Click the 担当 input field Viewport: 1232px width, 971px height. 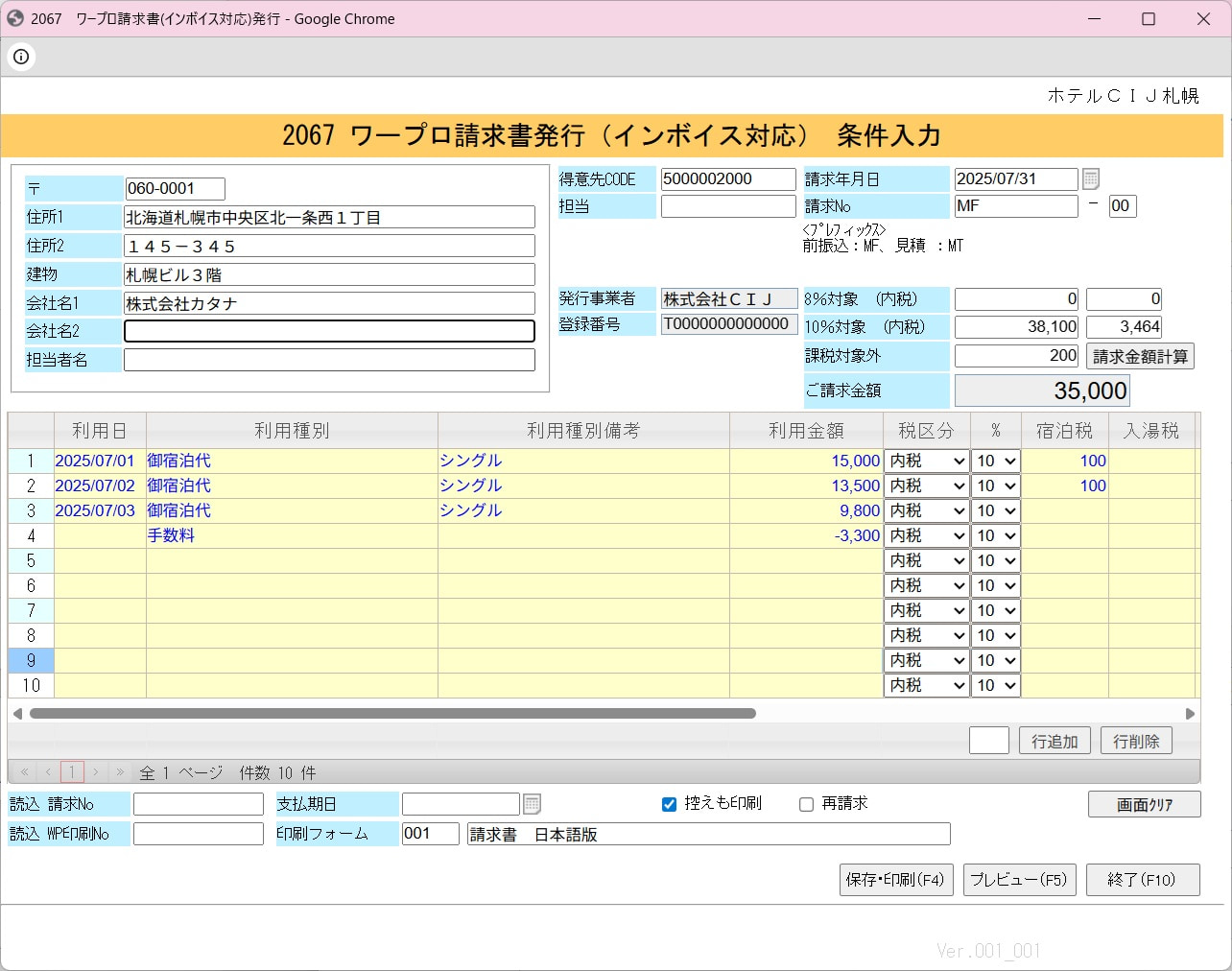[728, 206]
